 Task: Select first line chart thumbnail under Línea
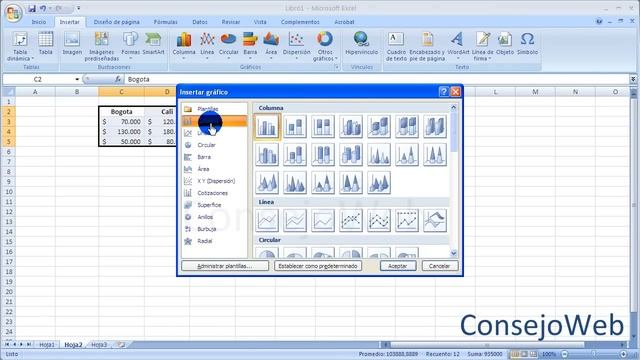(267, 220)
